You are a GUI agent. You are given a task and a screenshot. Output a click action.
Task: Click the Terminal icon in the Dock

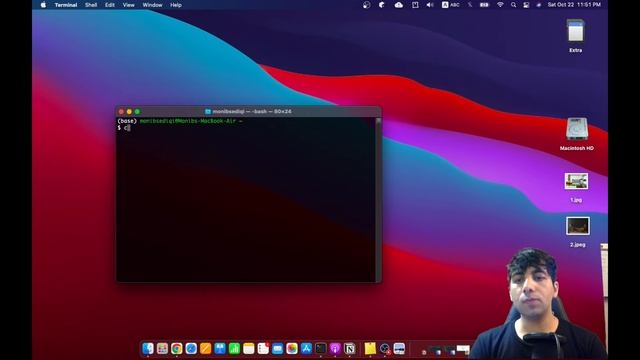click(321, 348)
